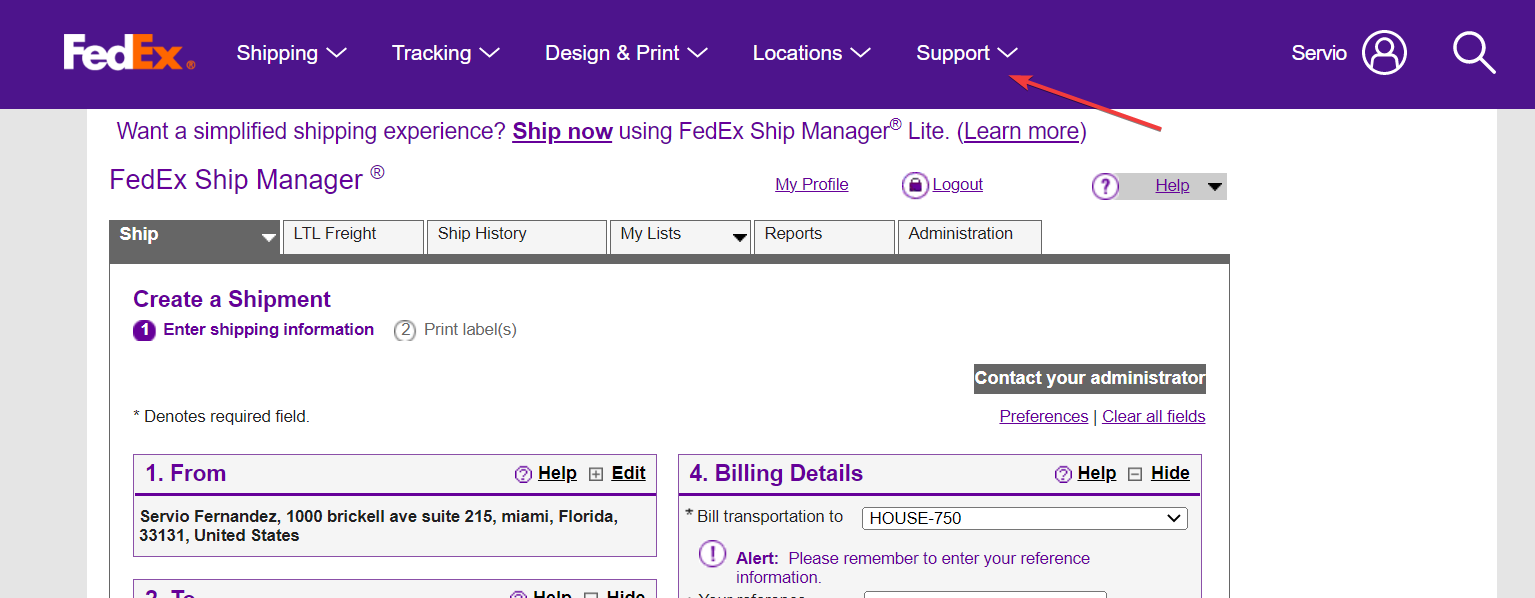Click Hide in Billing Details section
Screen dimensions: 1535x598
click(1170, 474)
